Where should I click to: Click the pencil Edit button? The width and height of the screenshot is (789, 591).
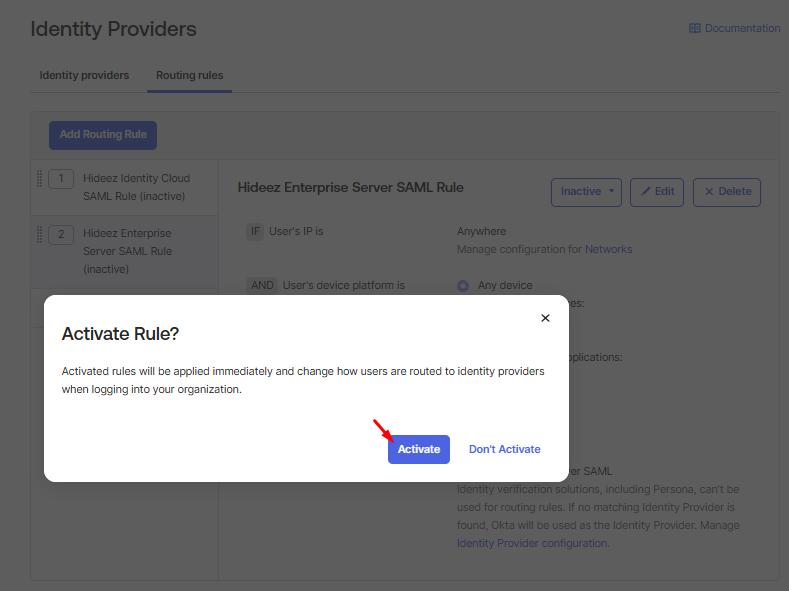[x=657, y=192]
